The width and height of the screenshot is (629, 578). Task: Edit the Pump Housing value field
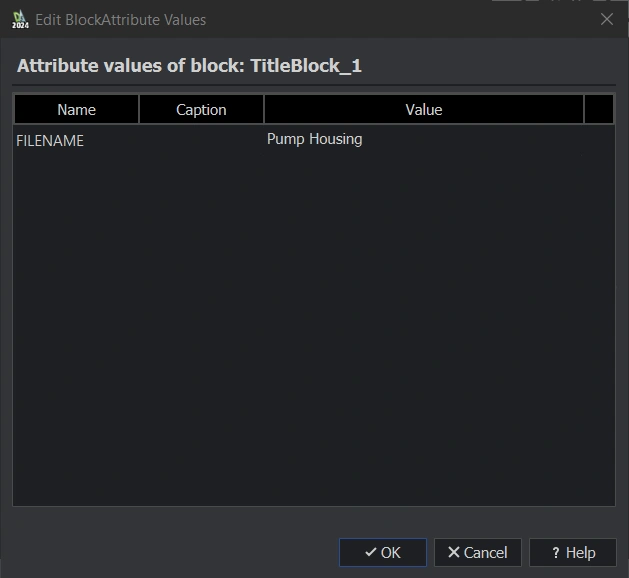click(314, 139)
